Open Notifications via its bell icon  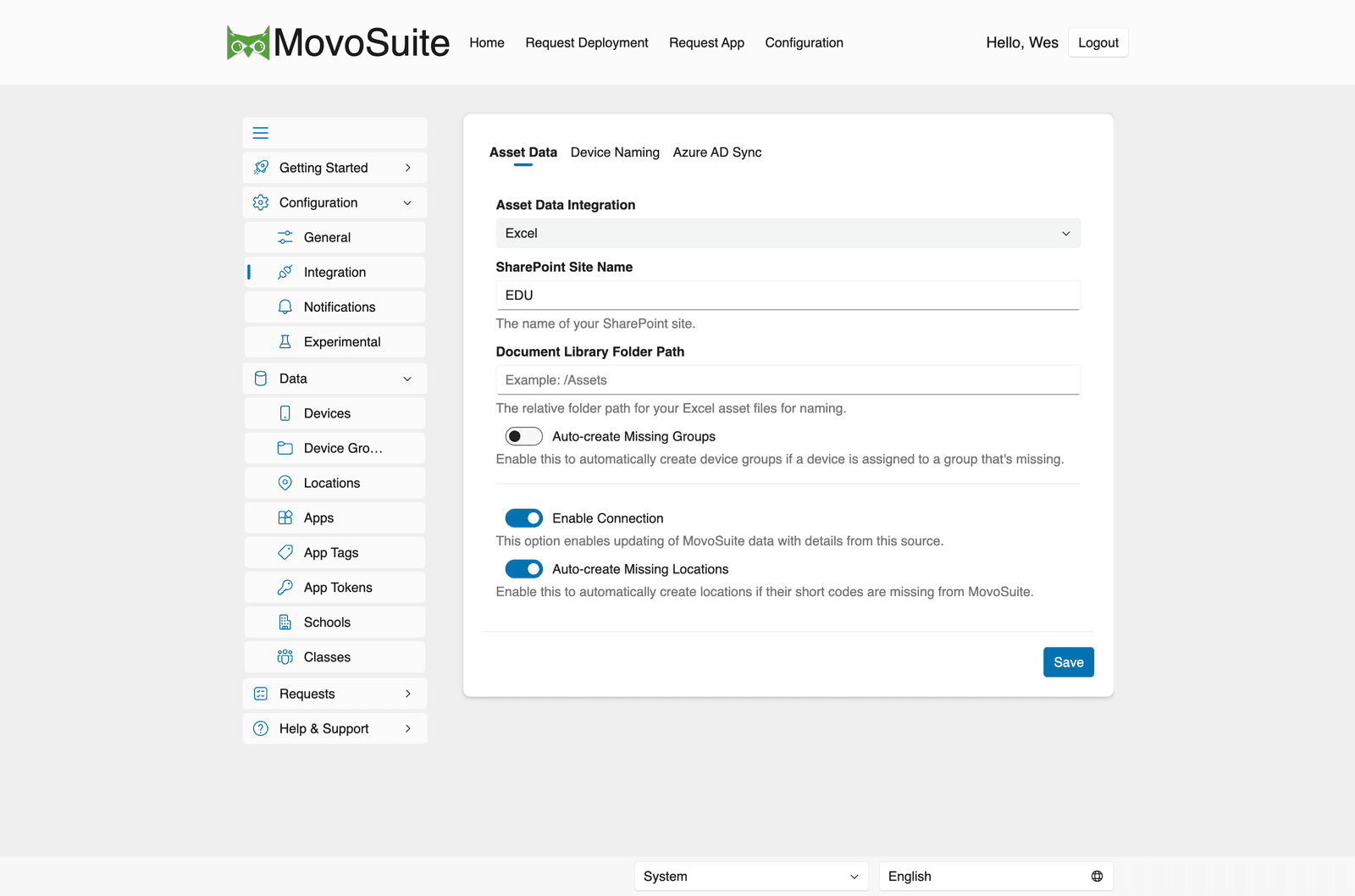(285, 307)
